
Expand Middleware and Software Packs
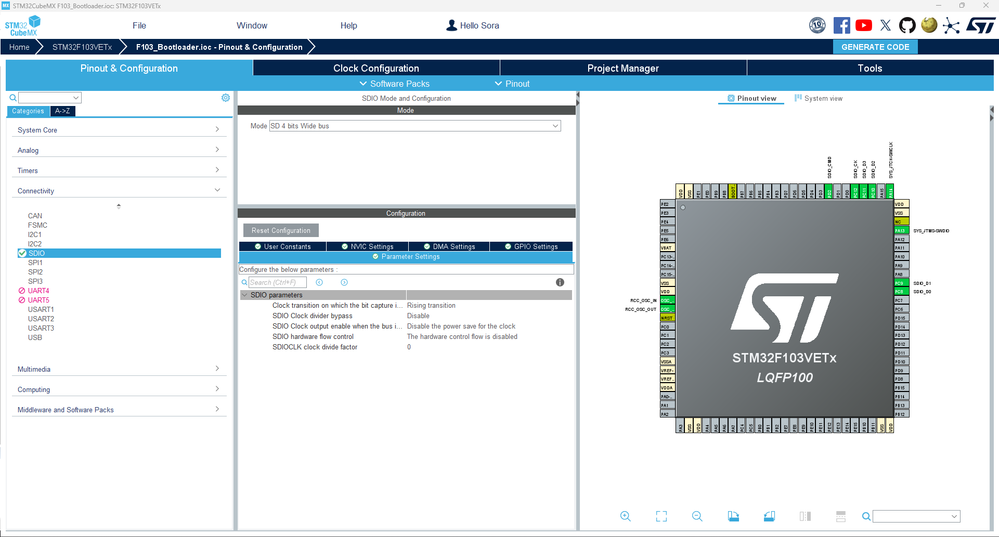click(x=119, y=410)
